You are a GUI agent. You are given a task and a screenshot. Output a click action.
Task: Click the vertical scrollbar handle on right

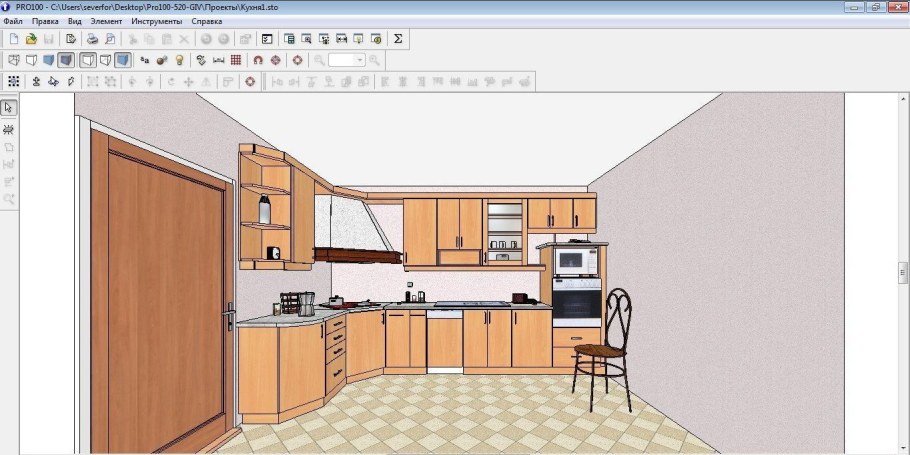902,272
